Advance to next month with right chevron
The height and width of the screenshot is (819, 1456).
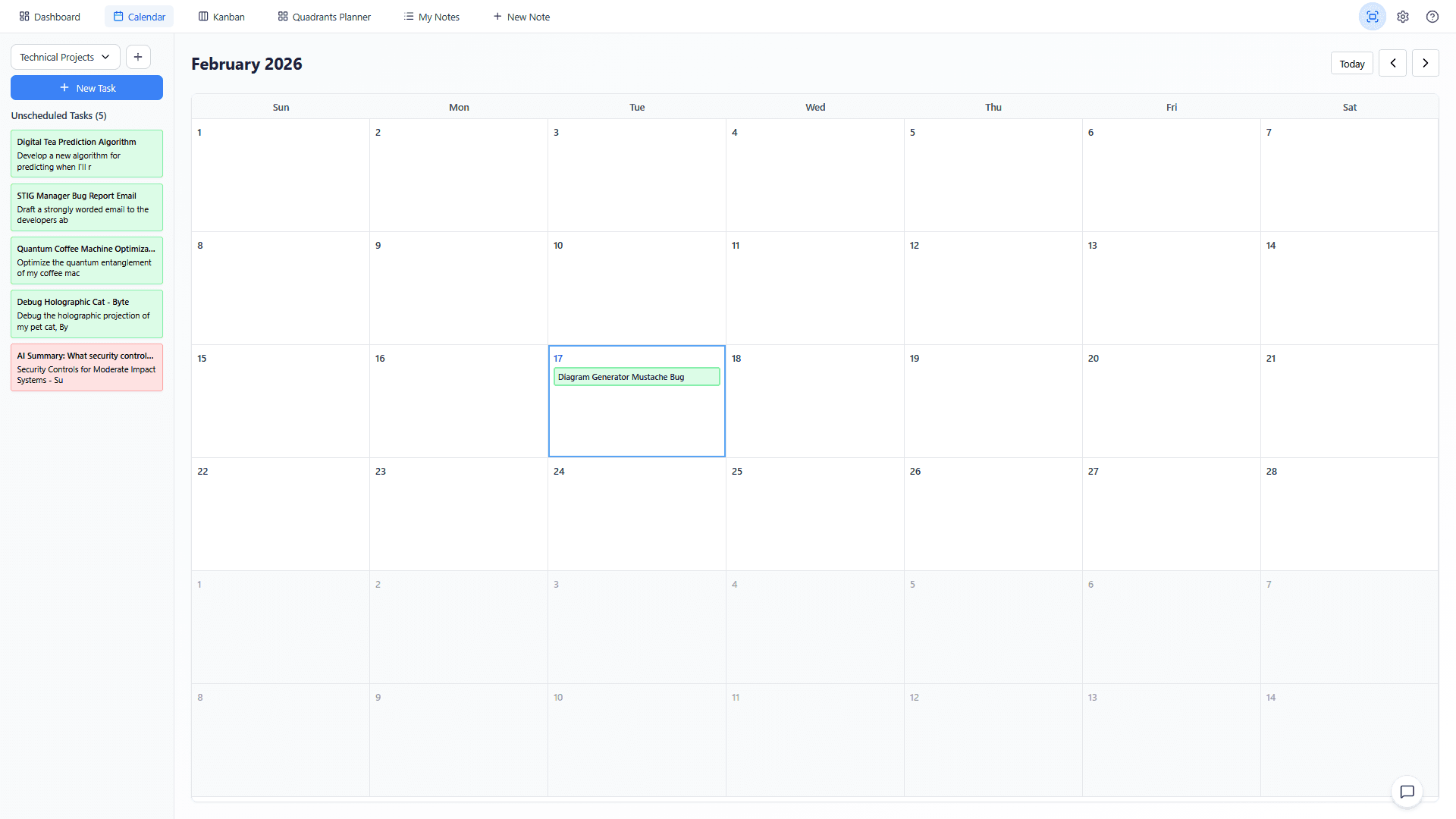click(x=1425, y=63)
